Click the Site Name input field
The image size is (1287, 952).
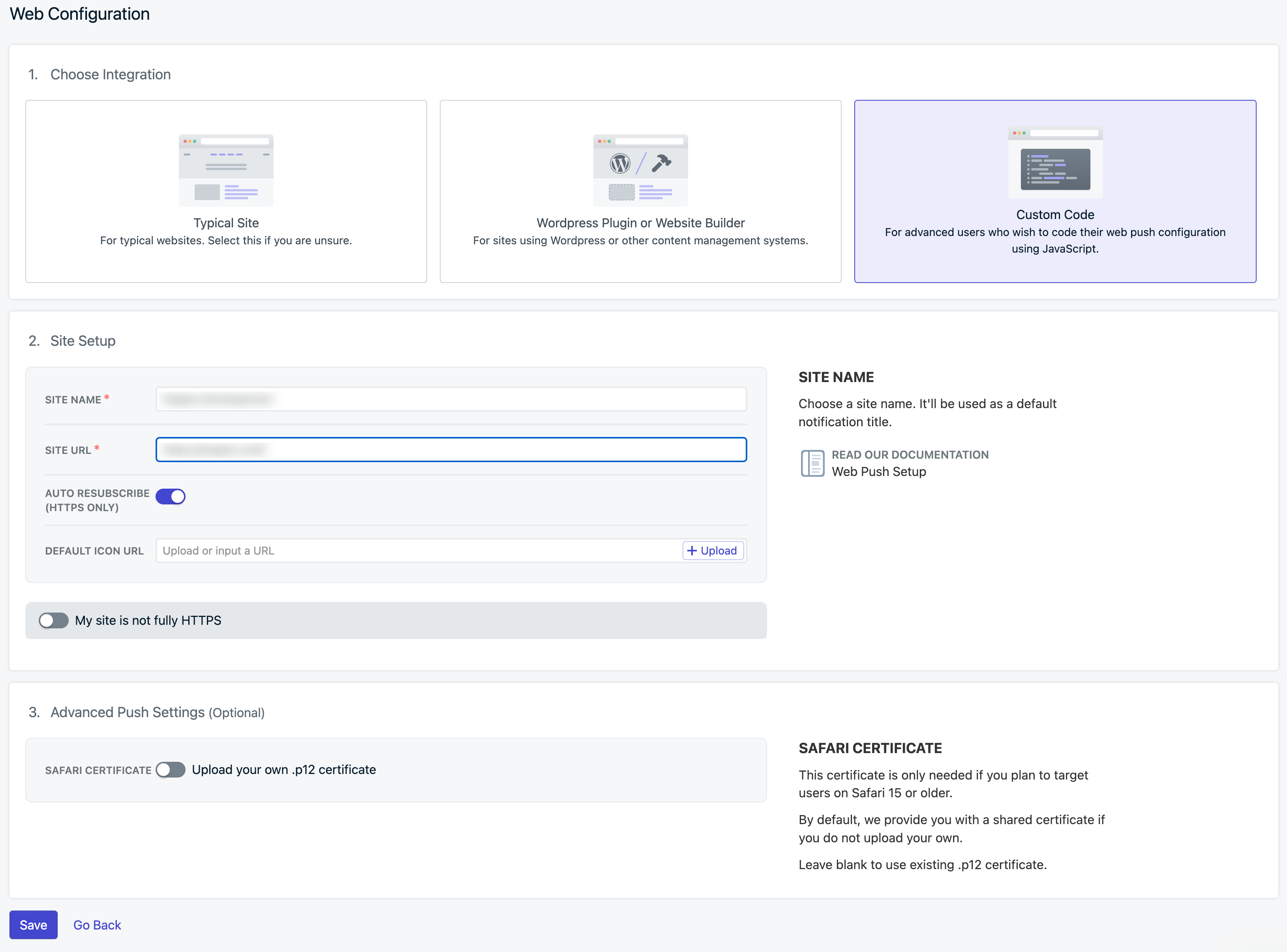tap(451, 399)
